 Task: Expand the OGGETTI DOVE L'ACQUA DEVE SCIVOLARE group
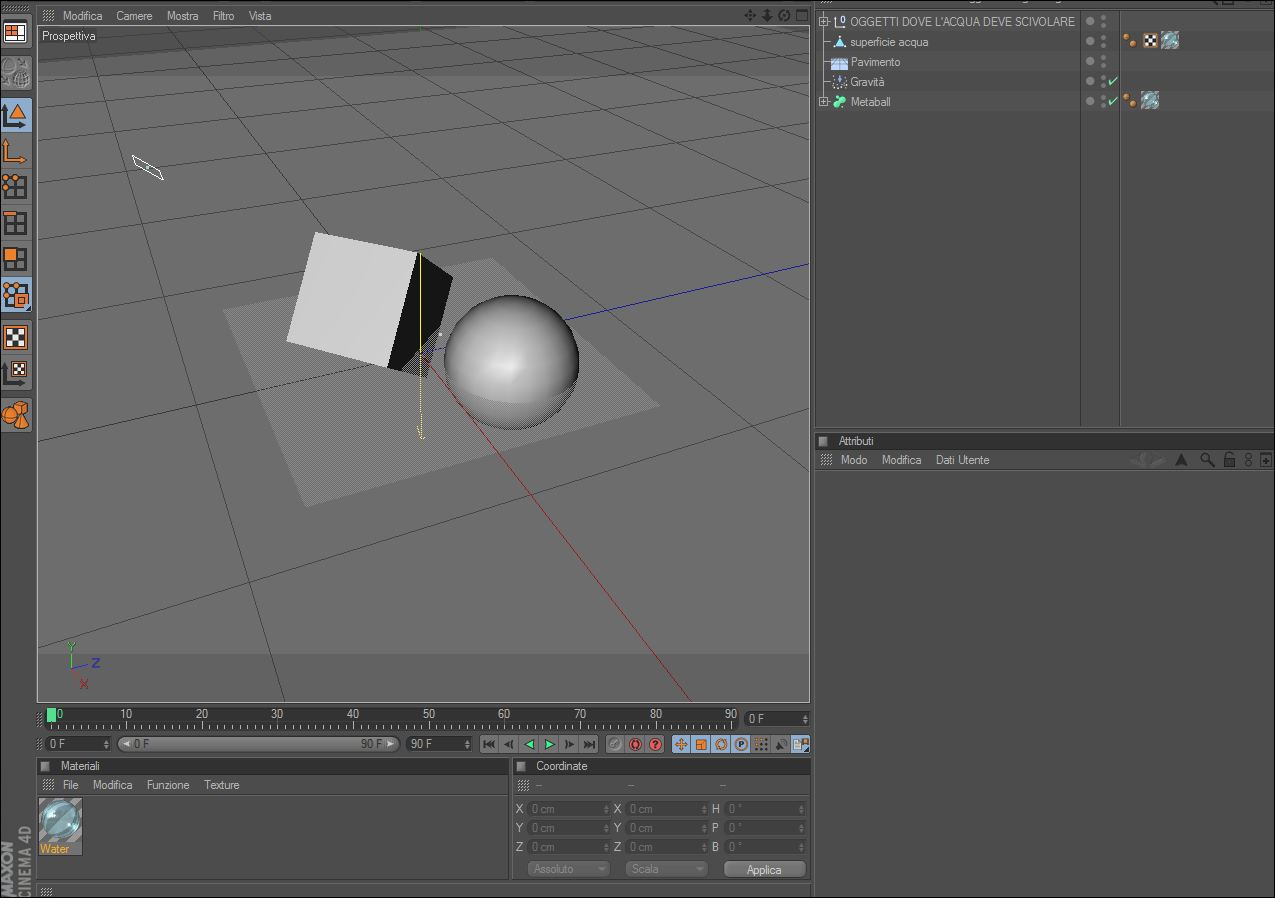pos(823,21)
